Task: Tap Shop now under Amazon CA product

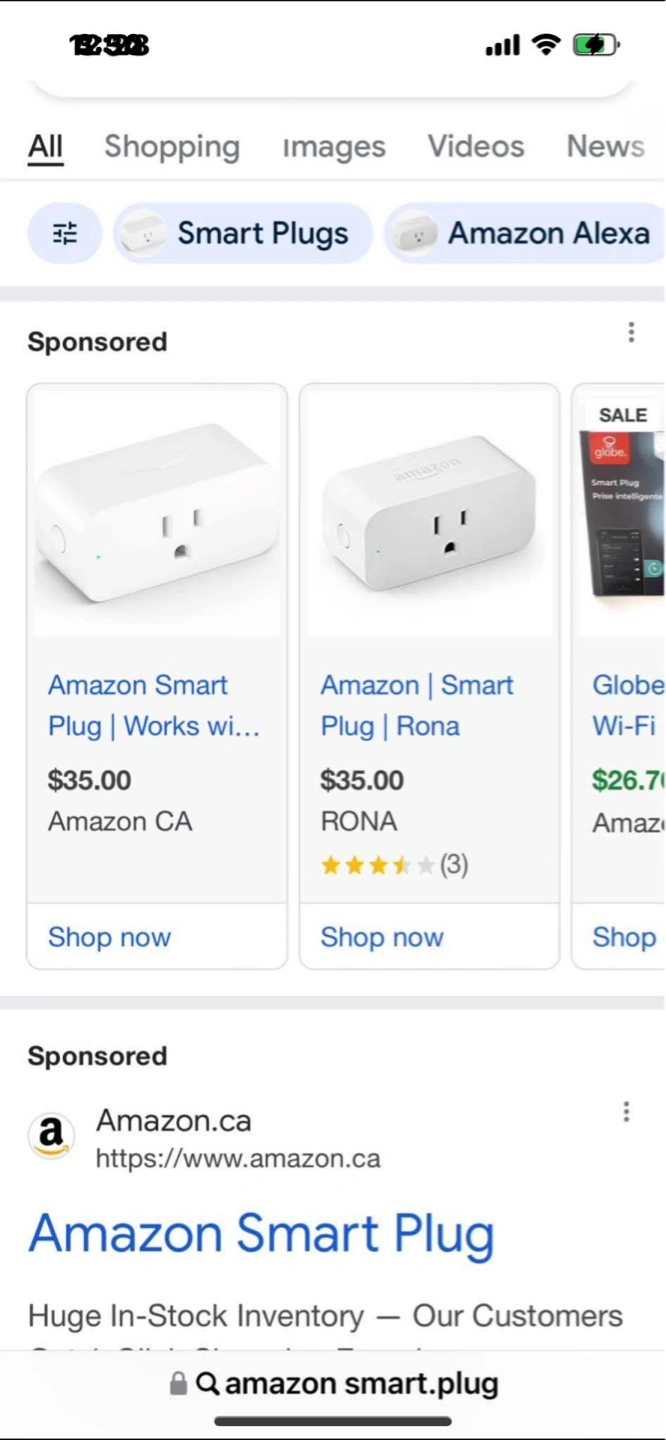Action: (109, 937)
